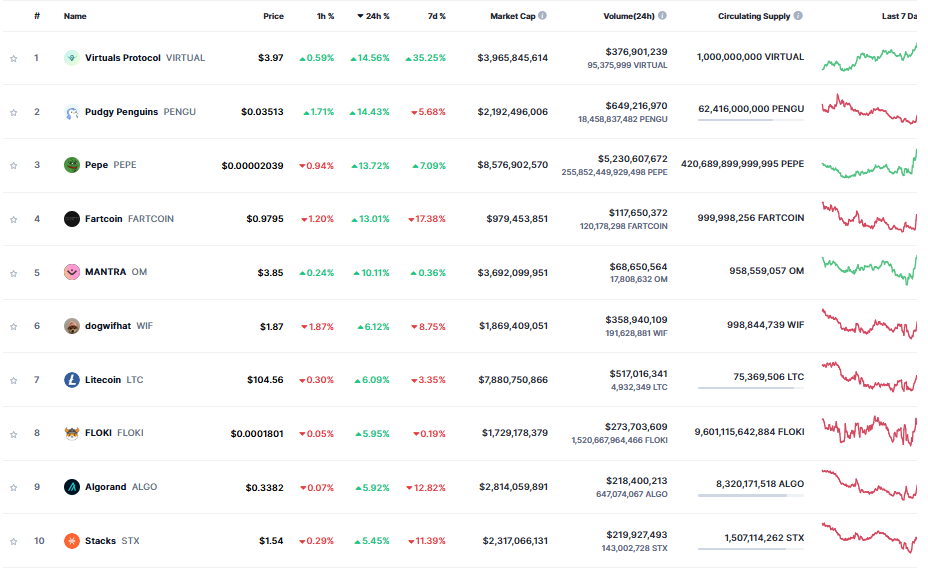The width and height of the screenshot is (928, 571).
Task: Click the Pudgy Penguins coin logo
Action: click(72, 112)
